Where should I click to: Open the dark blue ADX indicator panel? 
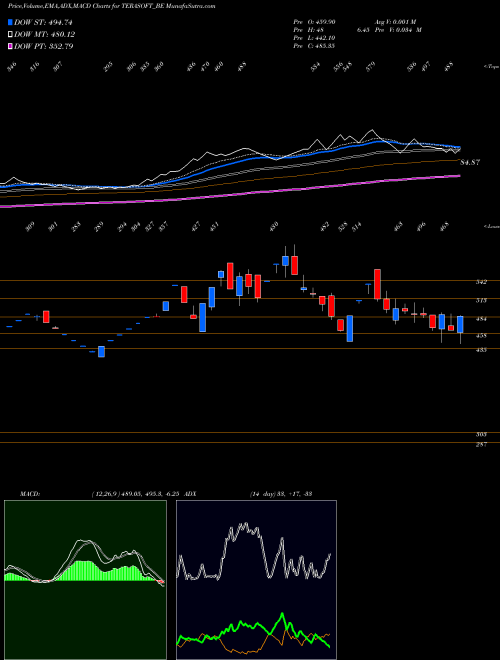coord(256,580)
